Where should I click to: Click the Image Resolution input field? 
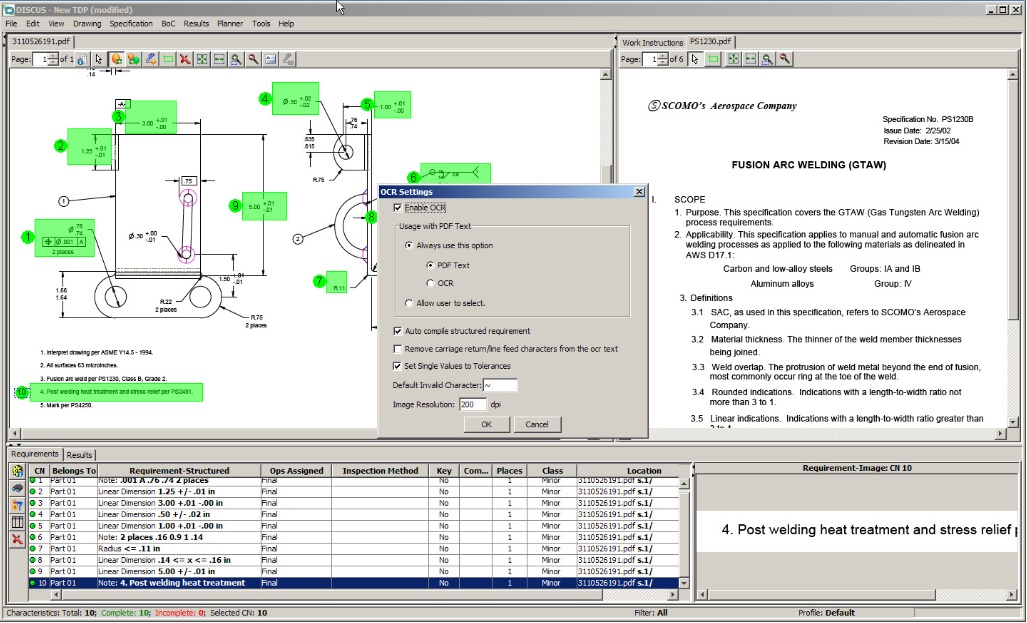pos(472,404)
